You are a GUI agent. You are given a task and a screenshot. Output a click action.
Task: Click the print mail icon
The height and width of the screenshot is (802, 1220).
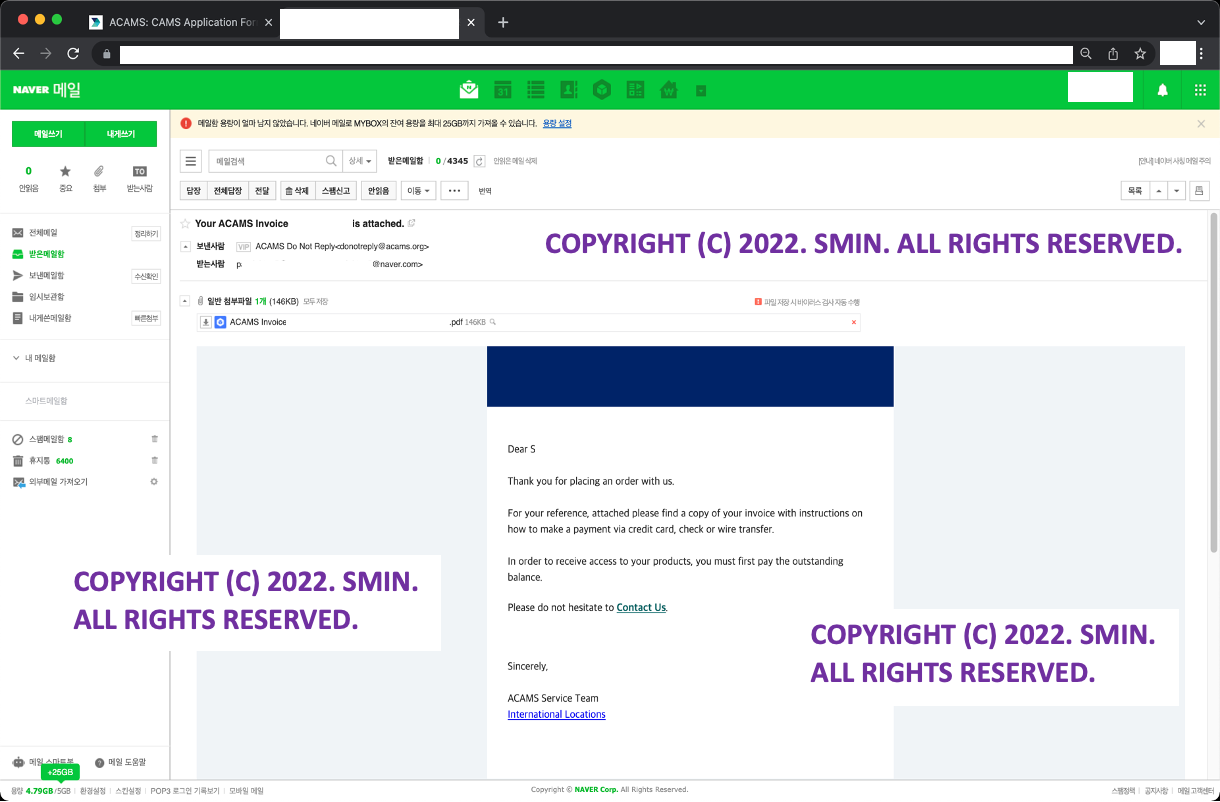pyautogui.click(x=1199, y=190)
